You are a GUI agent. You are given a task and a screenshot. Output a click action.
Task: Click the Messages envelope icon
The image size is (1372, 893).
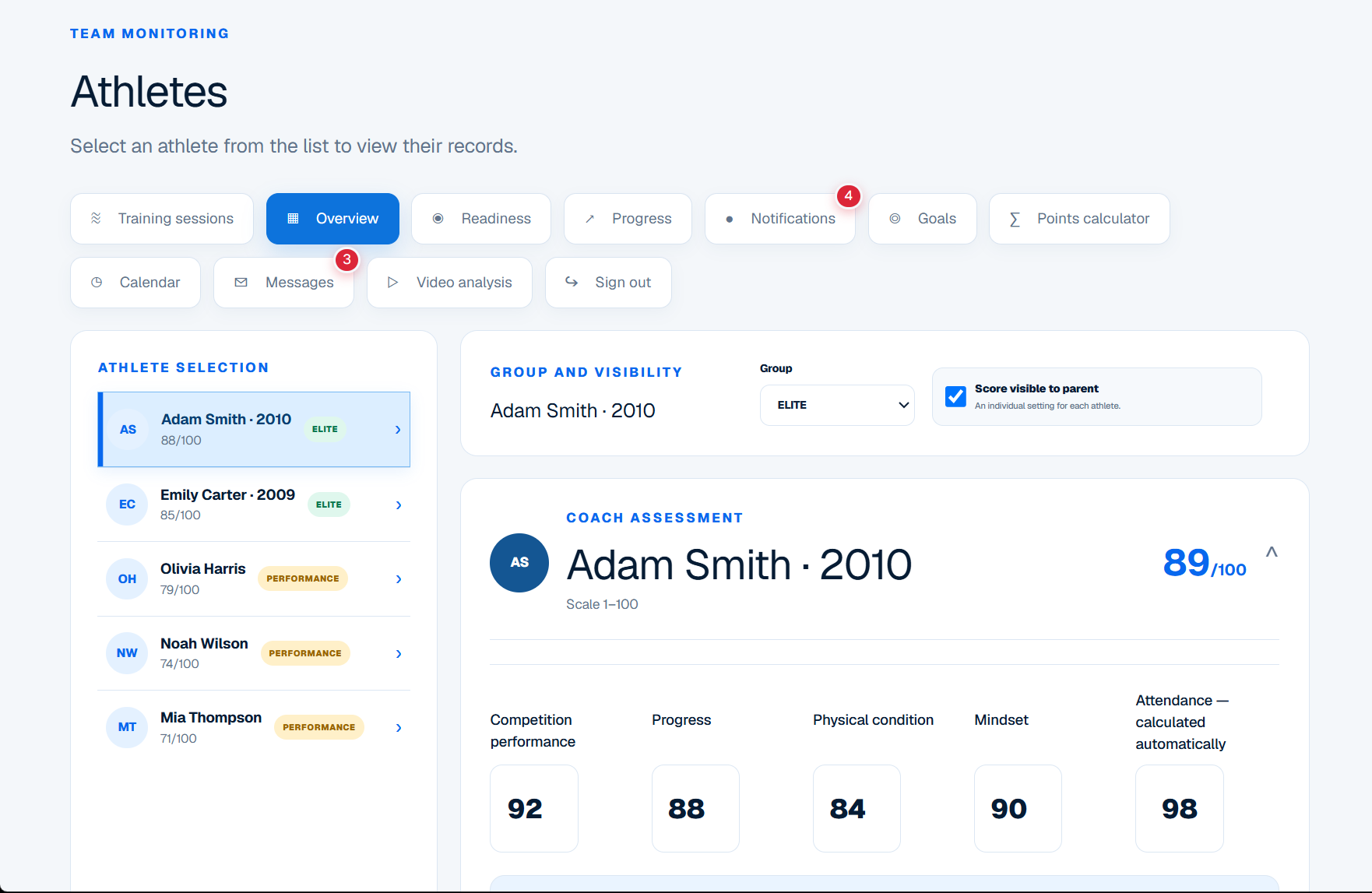[x=241, y=282]
